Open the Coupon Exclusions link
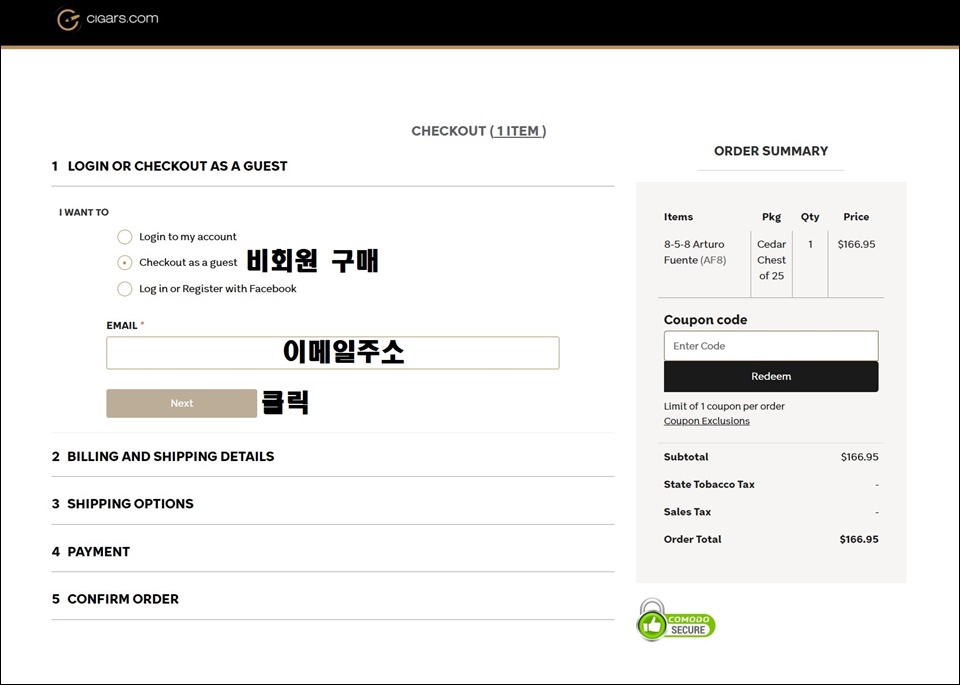Viewport: 960px width, 685px height. click(x=707, y=421)
